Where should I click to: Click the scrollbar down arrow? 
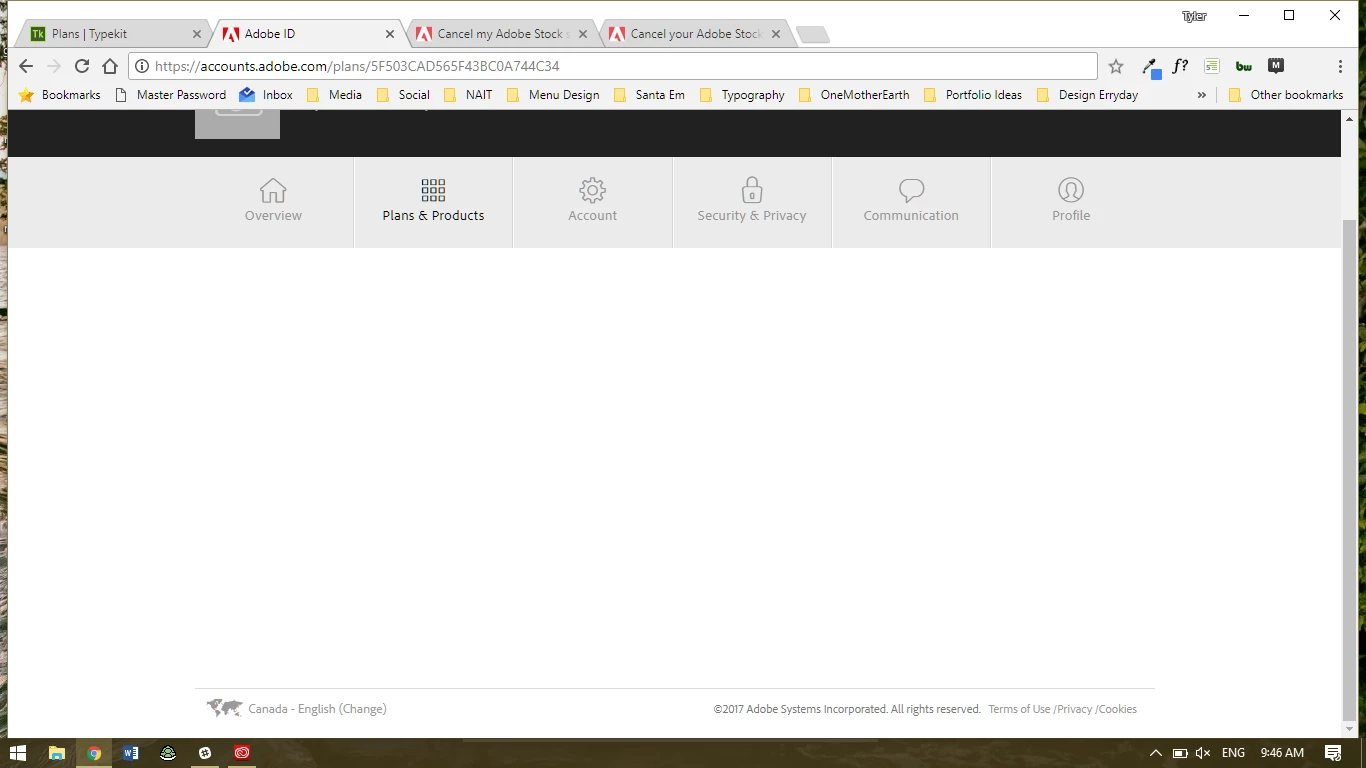pyautogui.click(x=1349, y=731)
